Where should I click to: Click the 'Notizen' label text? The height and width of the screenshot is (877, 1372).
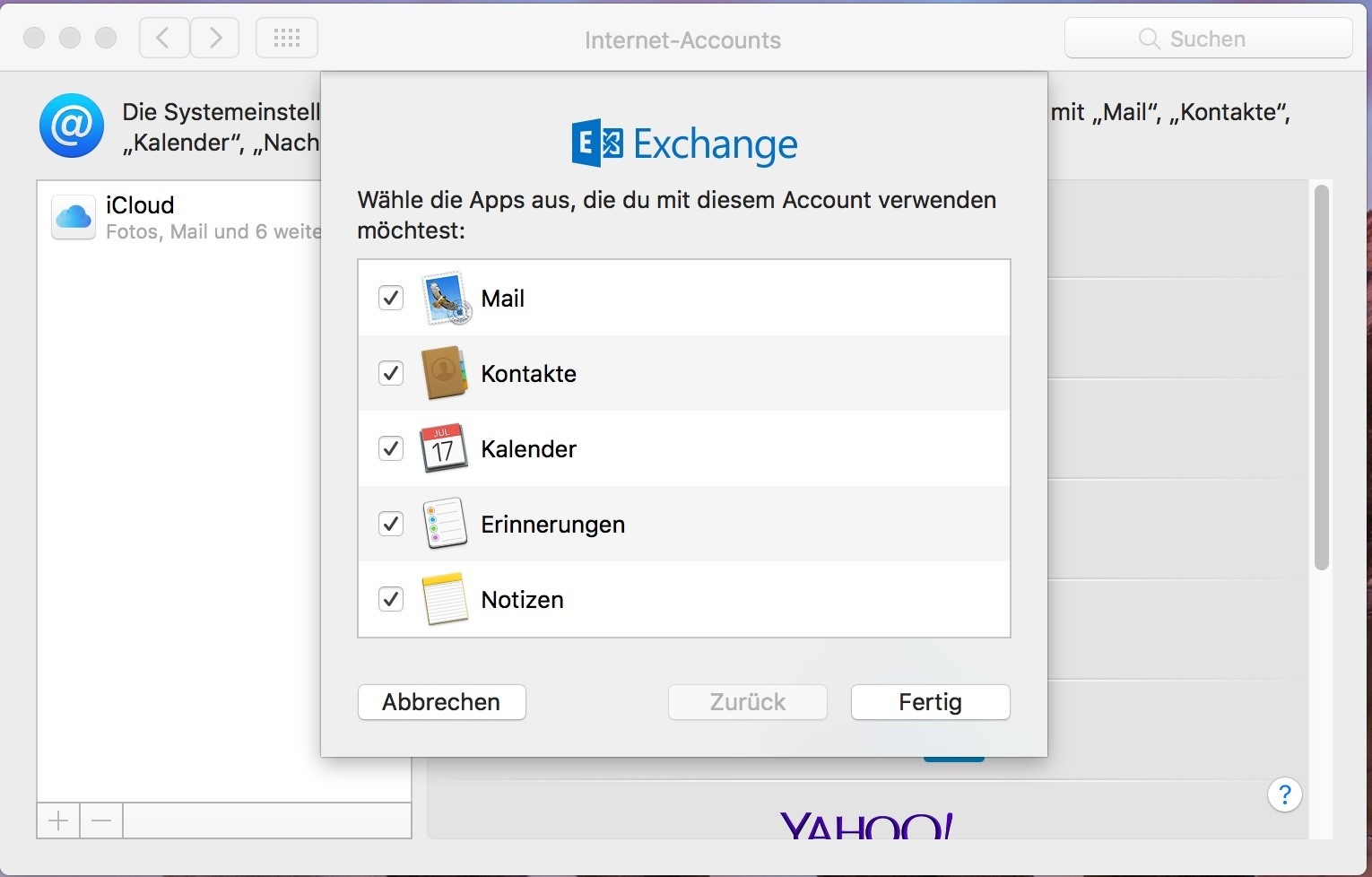point(523,600)
